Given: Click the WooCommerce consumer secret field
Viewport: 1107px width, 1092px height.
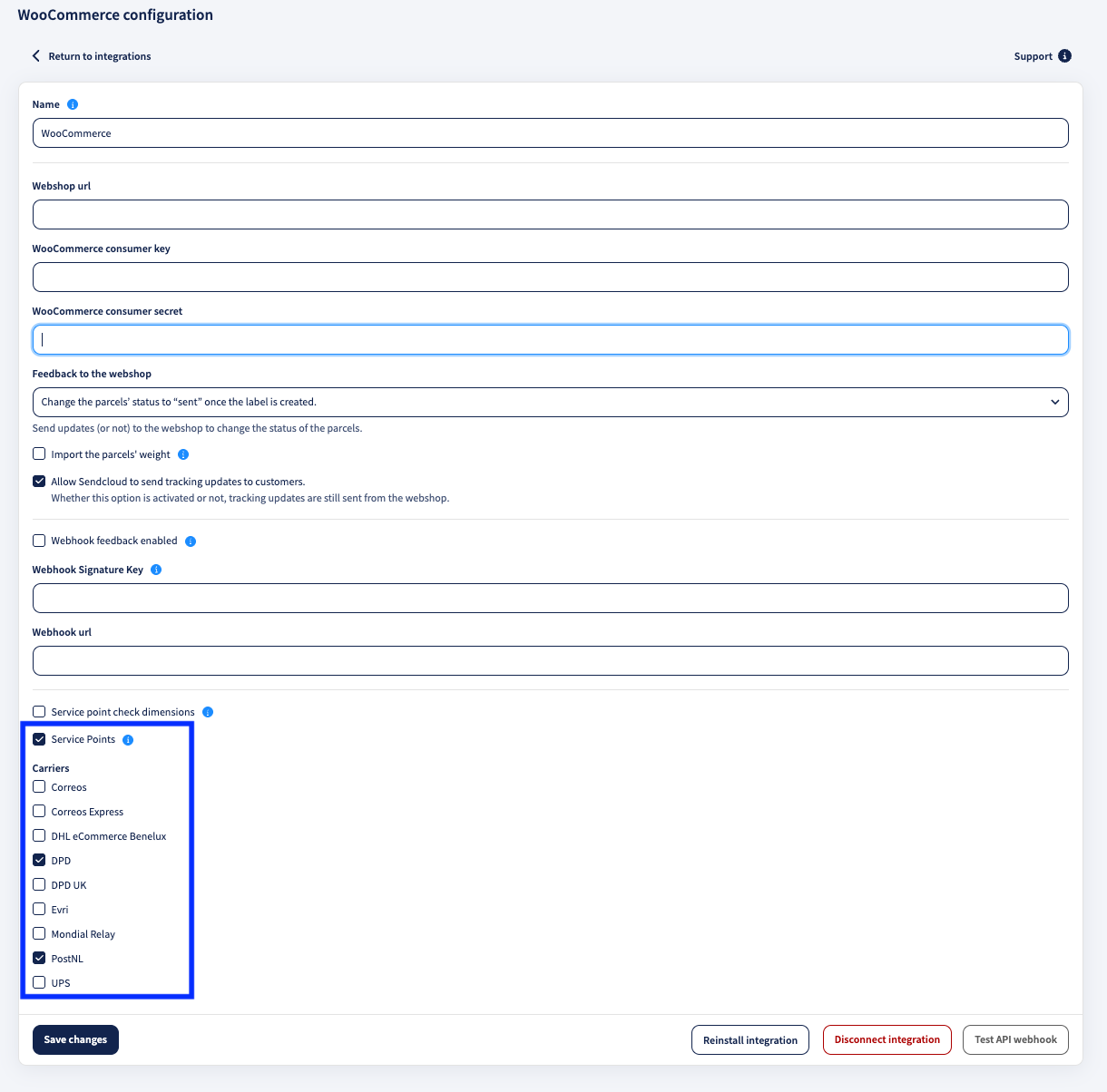Looking at the screenshot, I should click(x=551, y=339).
